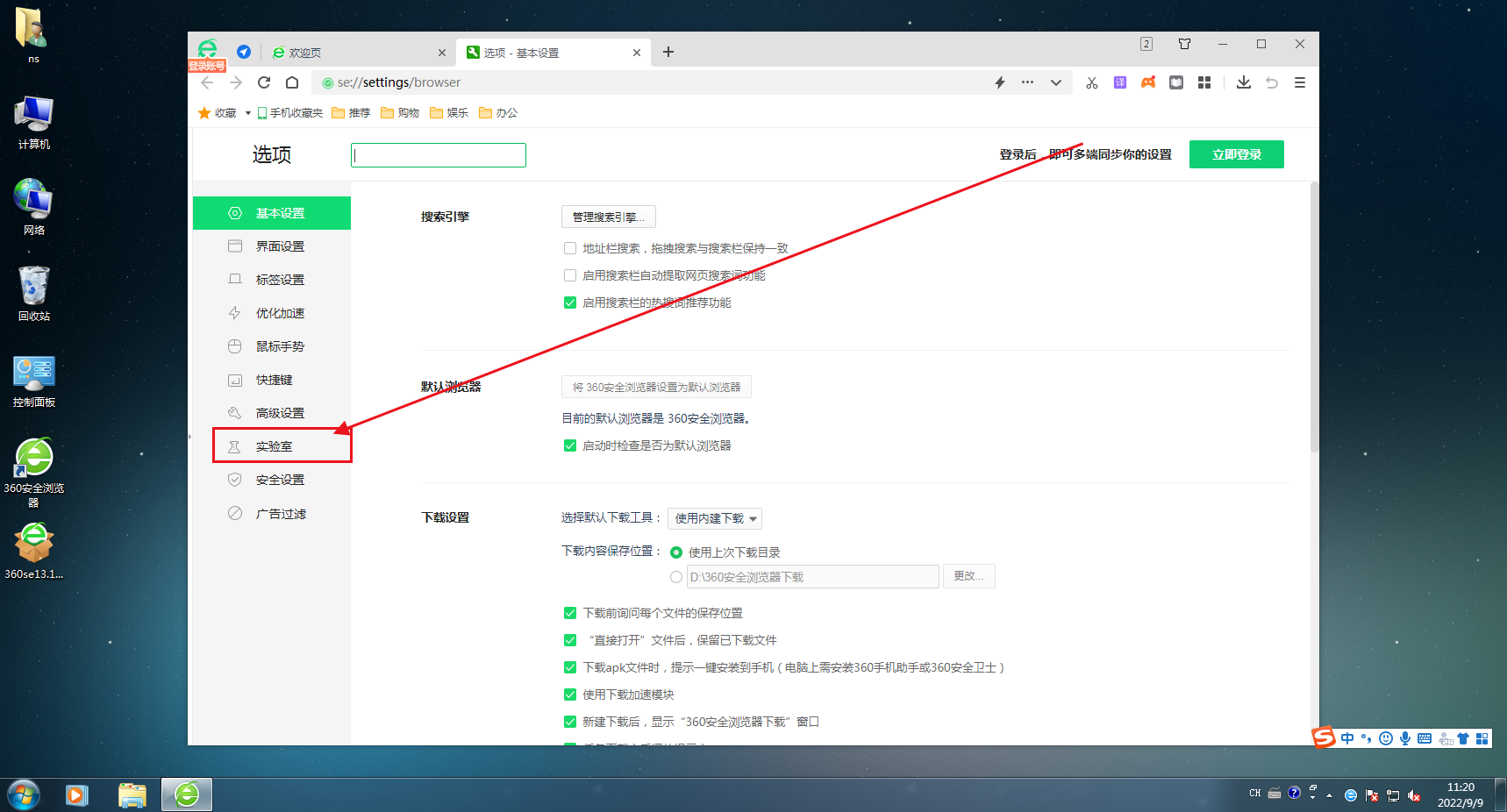The image size is (1507, 812).
Task: Open the 安全设置 sidebar item
Action: pyautogui.click(x=272, y=480)
